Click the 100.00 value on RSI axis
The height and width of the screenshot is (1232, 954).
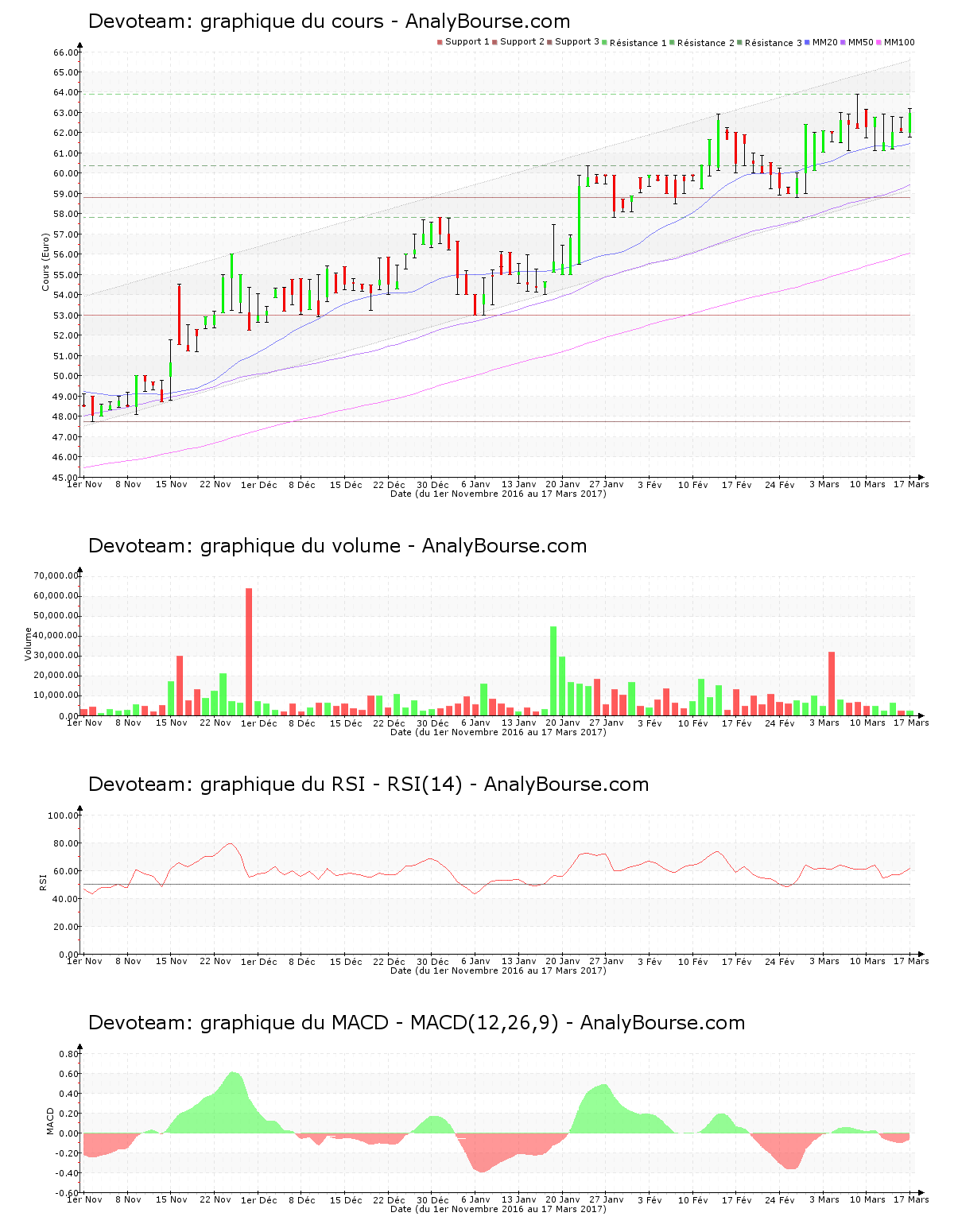pyautogui.click(x=64, y=816)
